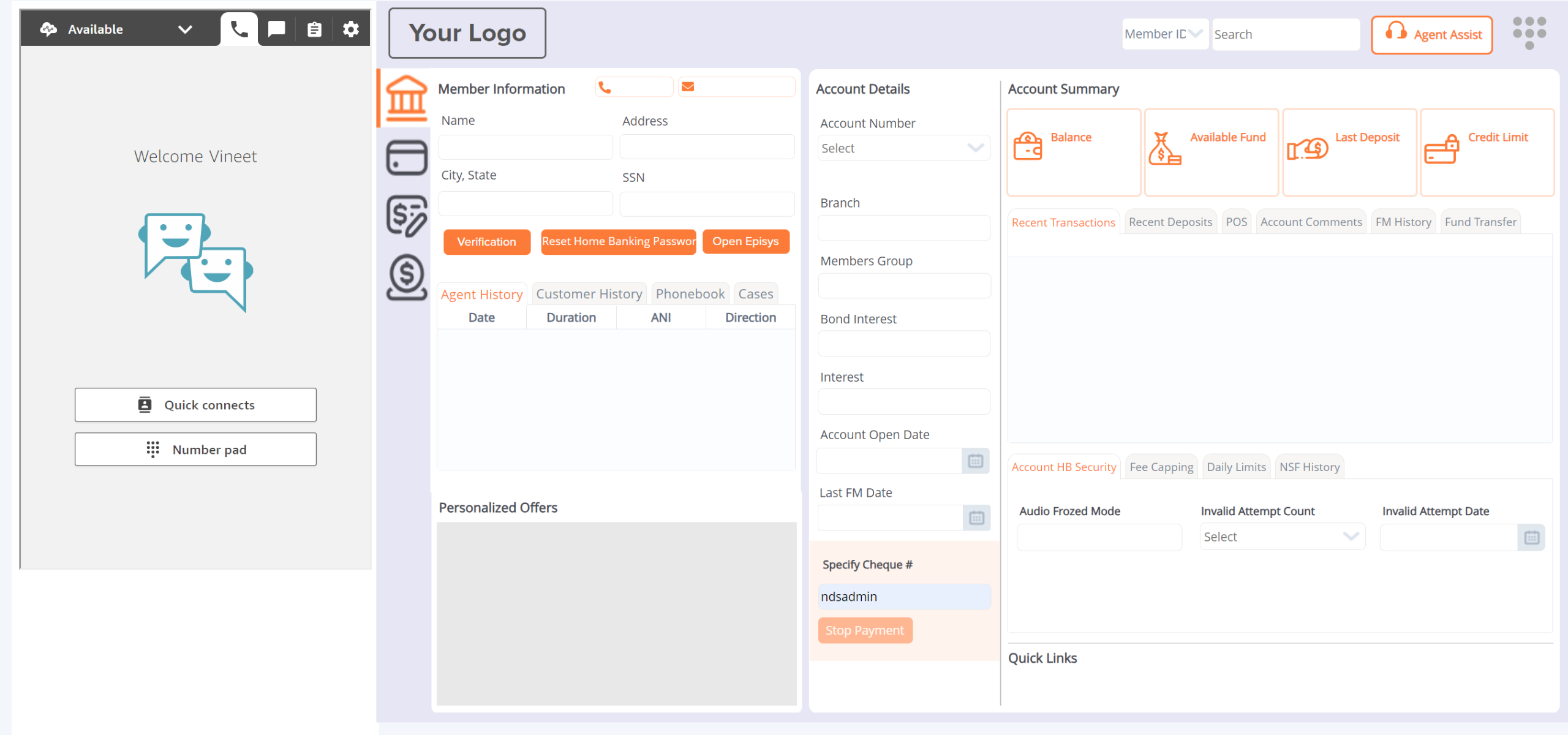Screen dimensions: 1568x735
Task: Select the dollar coin sidebar icon
Action: 406,277
